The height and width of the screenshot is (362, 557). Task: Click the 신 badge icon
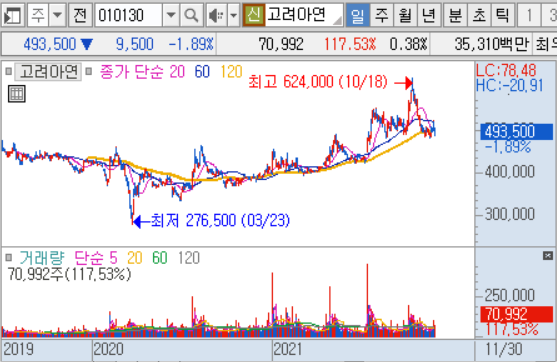[254, 15]
